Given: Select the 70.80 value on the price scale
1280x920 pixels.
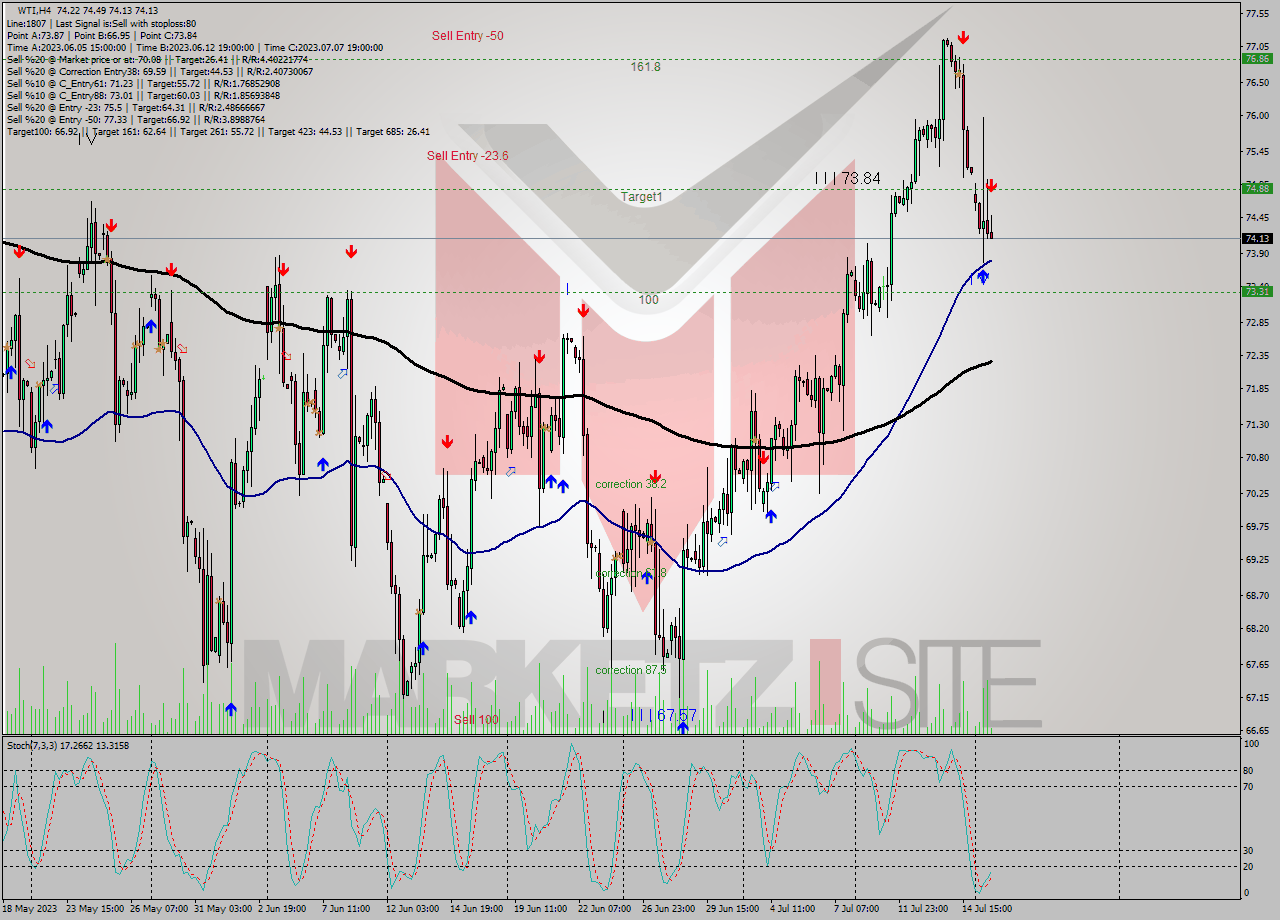Looking at the screenshot, I should (1256, 458).
